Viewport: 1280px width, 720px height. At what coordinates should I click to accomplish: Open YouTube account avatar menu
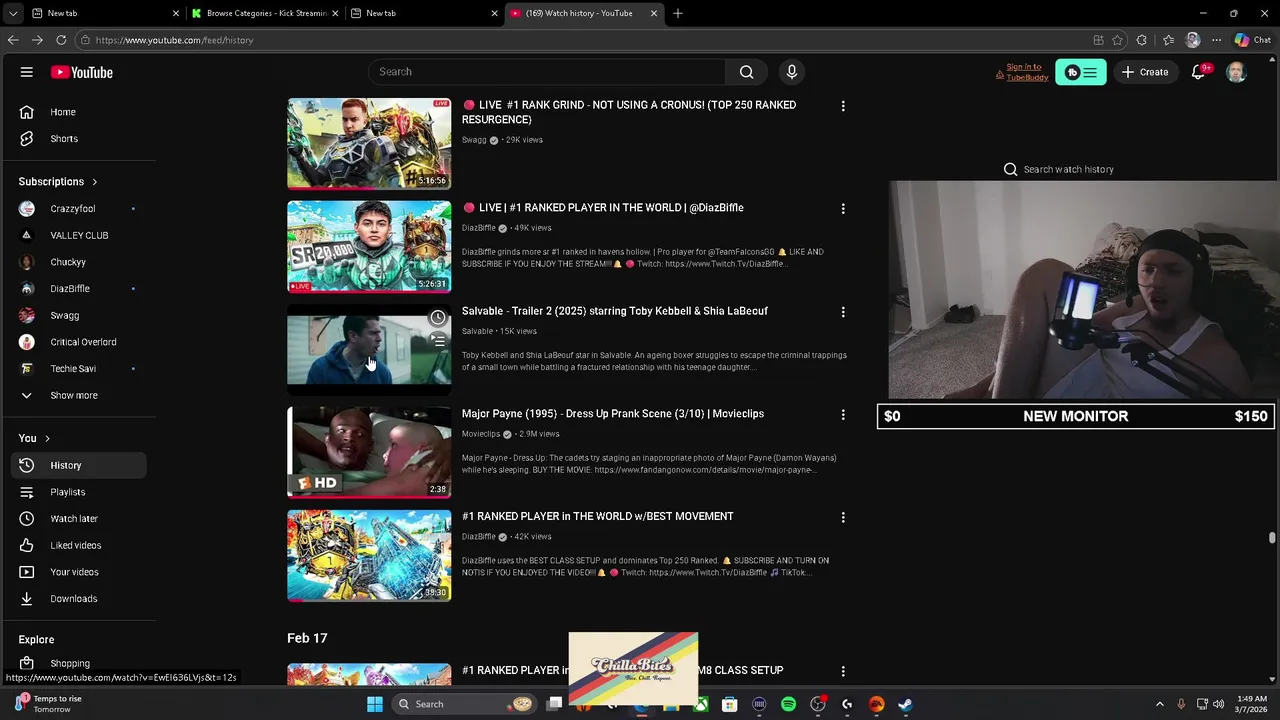click(1236, 72)
